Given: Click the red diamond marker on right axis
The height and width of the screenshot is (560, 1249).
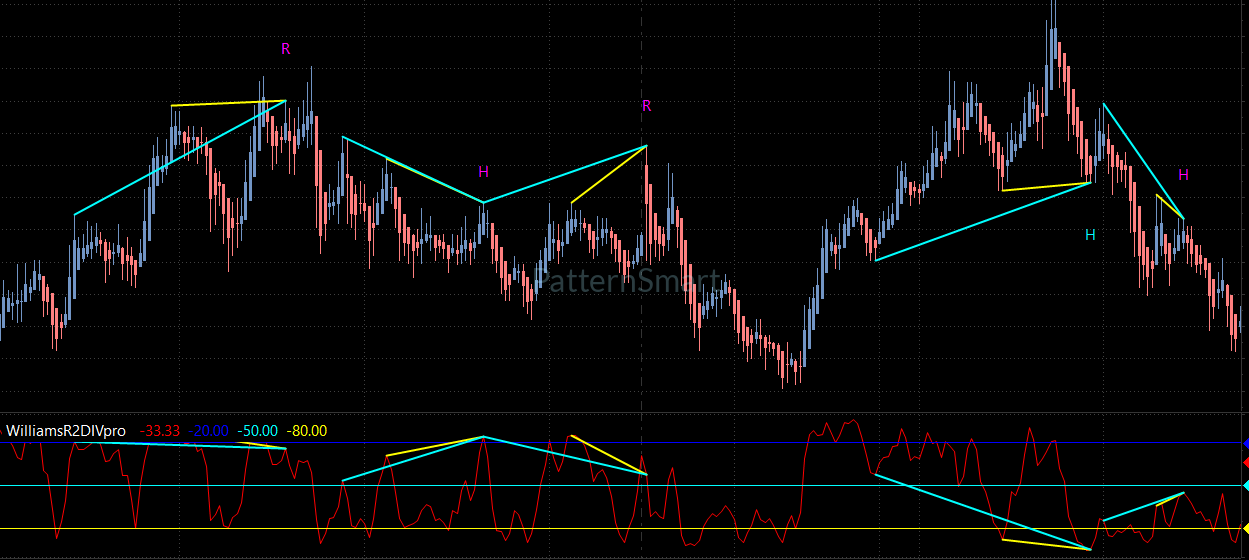Looking at the screenshot, I should click(1245, 462).
